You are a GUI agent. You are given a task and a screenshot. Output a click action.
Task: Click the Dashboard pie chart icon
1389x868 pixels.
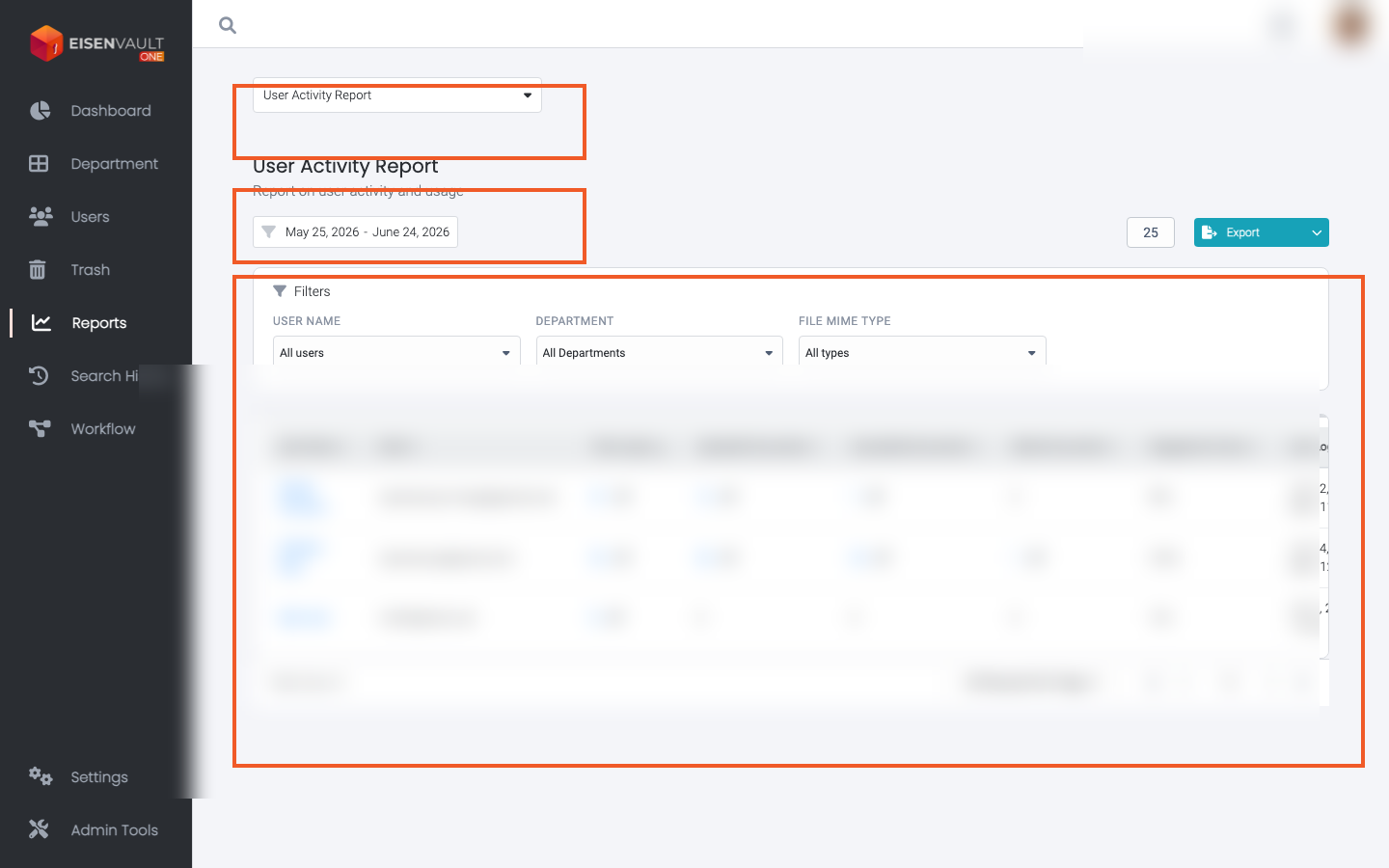click(40, 111)
